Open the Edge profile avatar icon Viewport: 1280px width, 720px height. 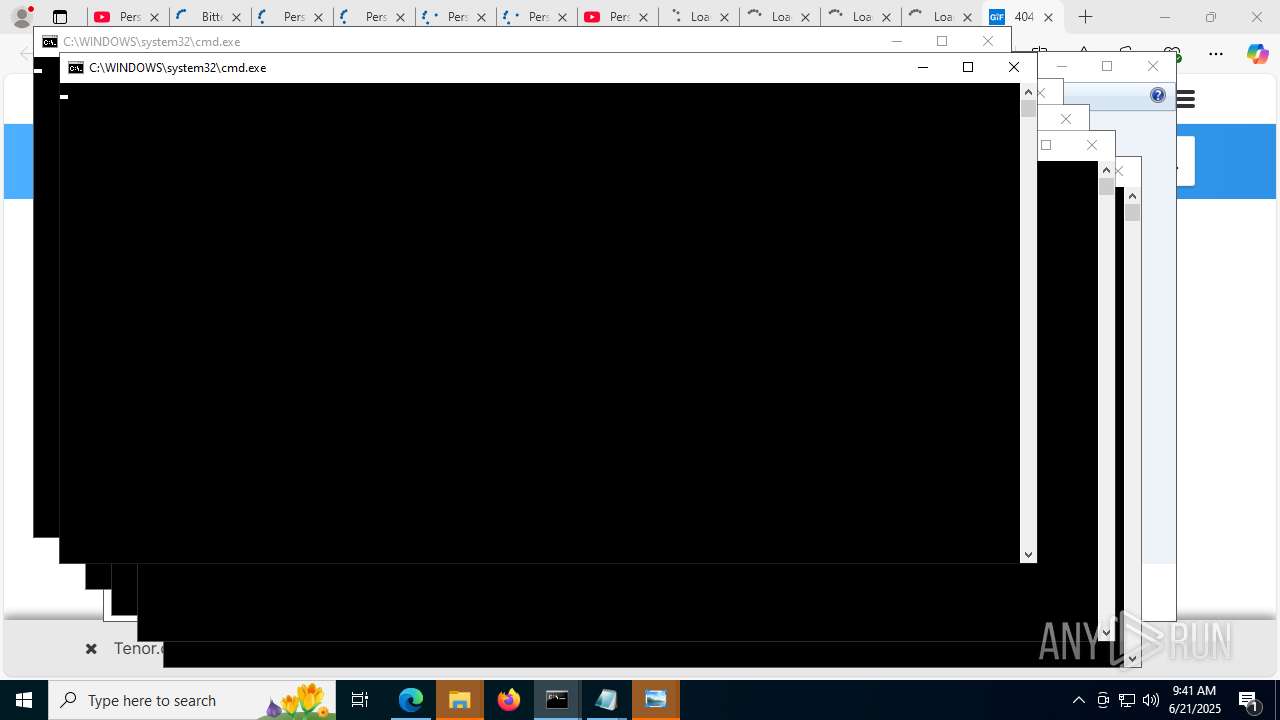(22, 17)
